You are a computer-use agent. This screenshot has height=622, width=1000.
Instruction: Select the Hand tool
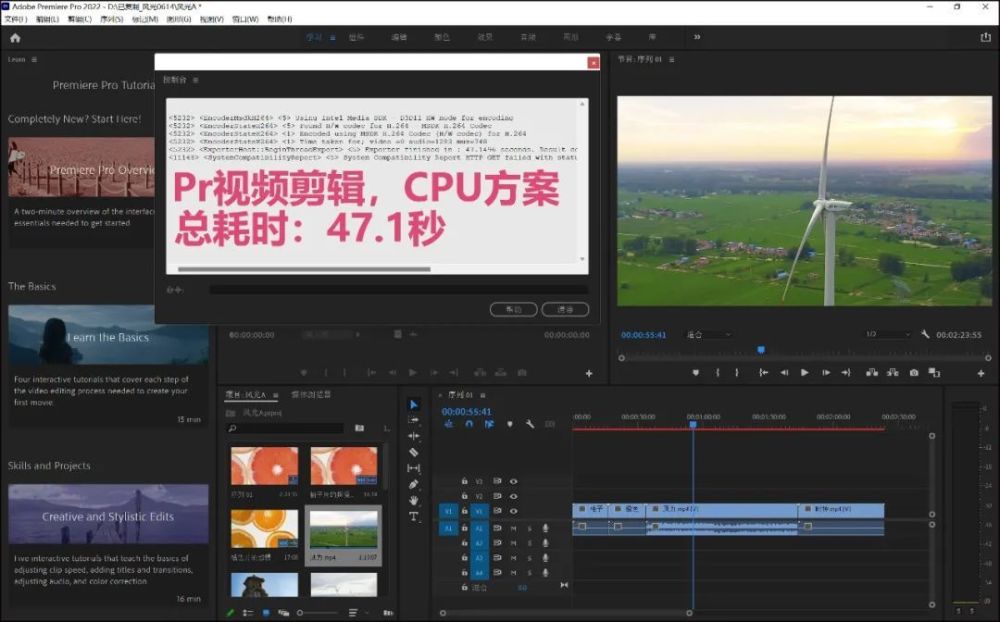click(x=414, y=500)
